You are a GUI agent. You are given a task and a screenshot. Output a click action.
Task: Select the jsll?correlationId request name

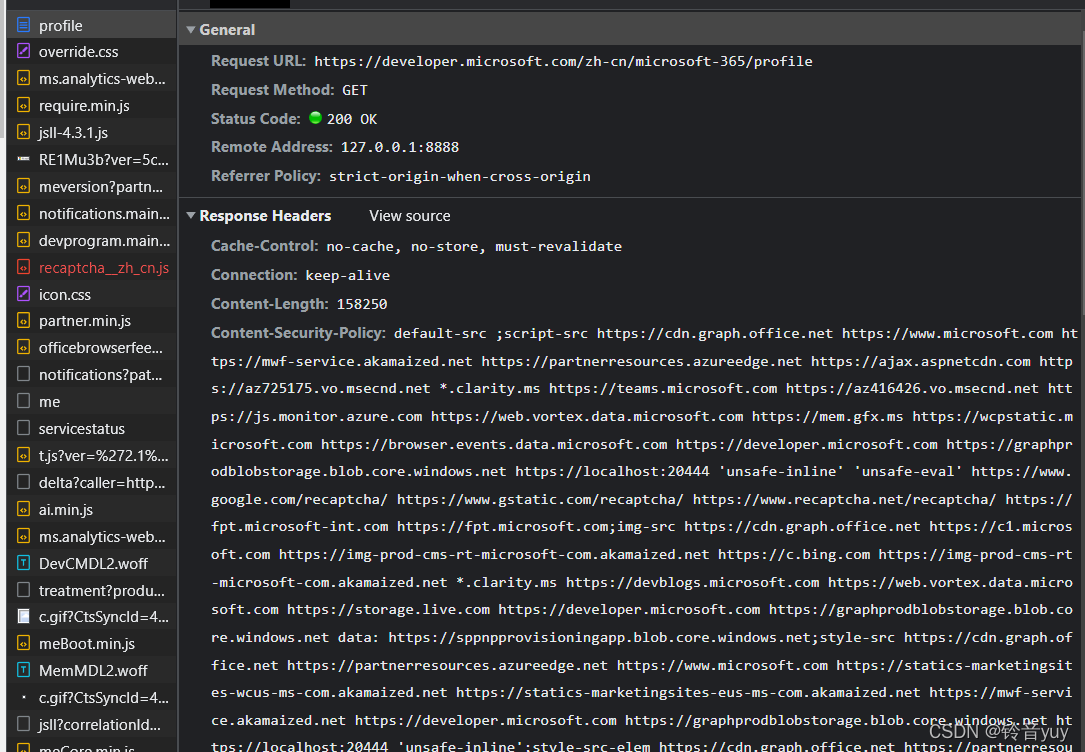click(x=100, y=724)
